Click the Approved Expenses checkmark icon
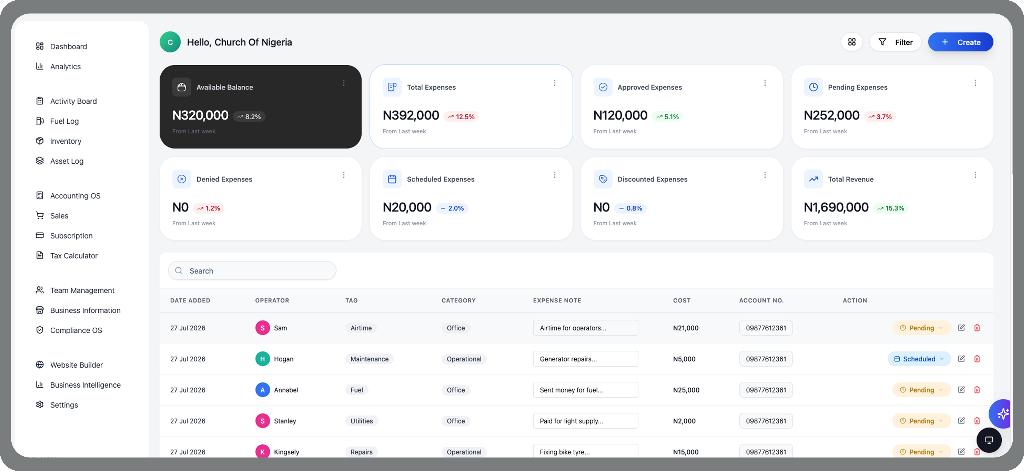This screenshot has height=471, width=1024. (603, 87)
